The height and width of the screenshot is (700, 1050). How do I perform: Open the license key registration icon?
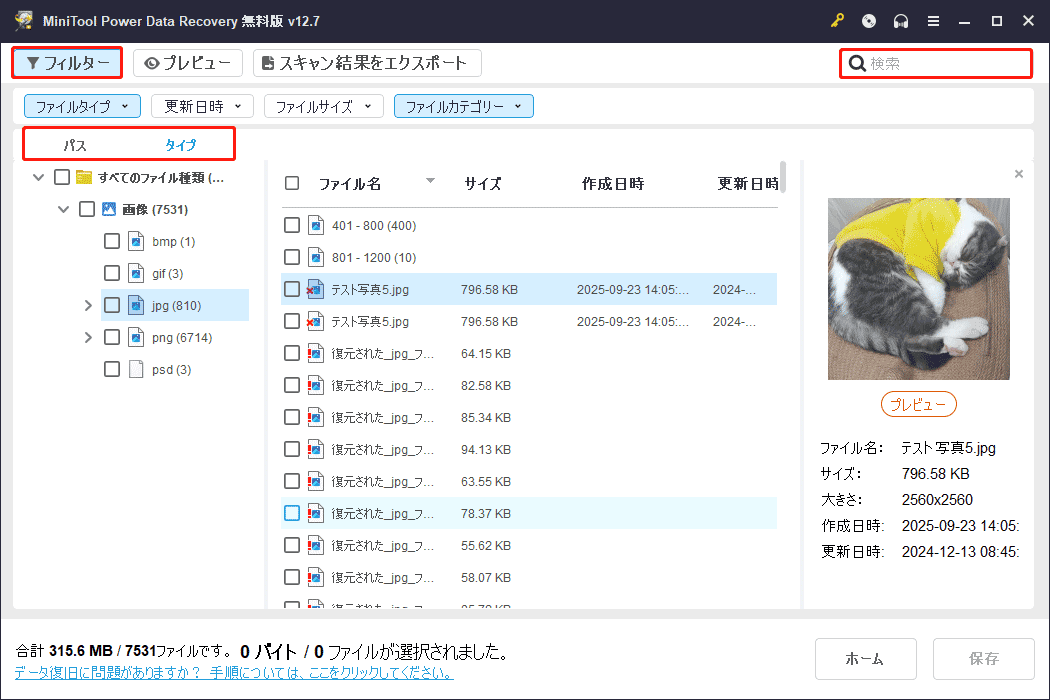[x=837, y=20]
